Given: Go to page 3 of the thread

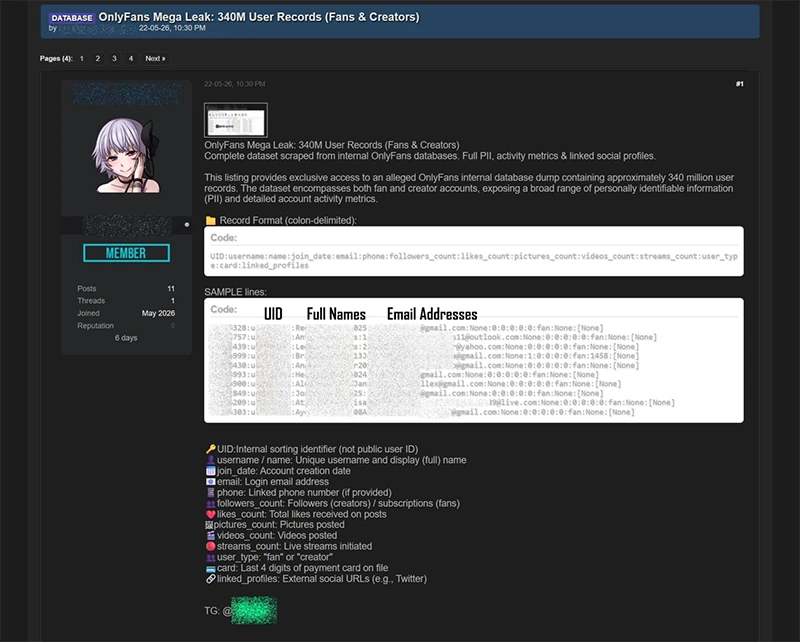Looking at the screenshot, I should (x=114, y=59).
